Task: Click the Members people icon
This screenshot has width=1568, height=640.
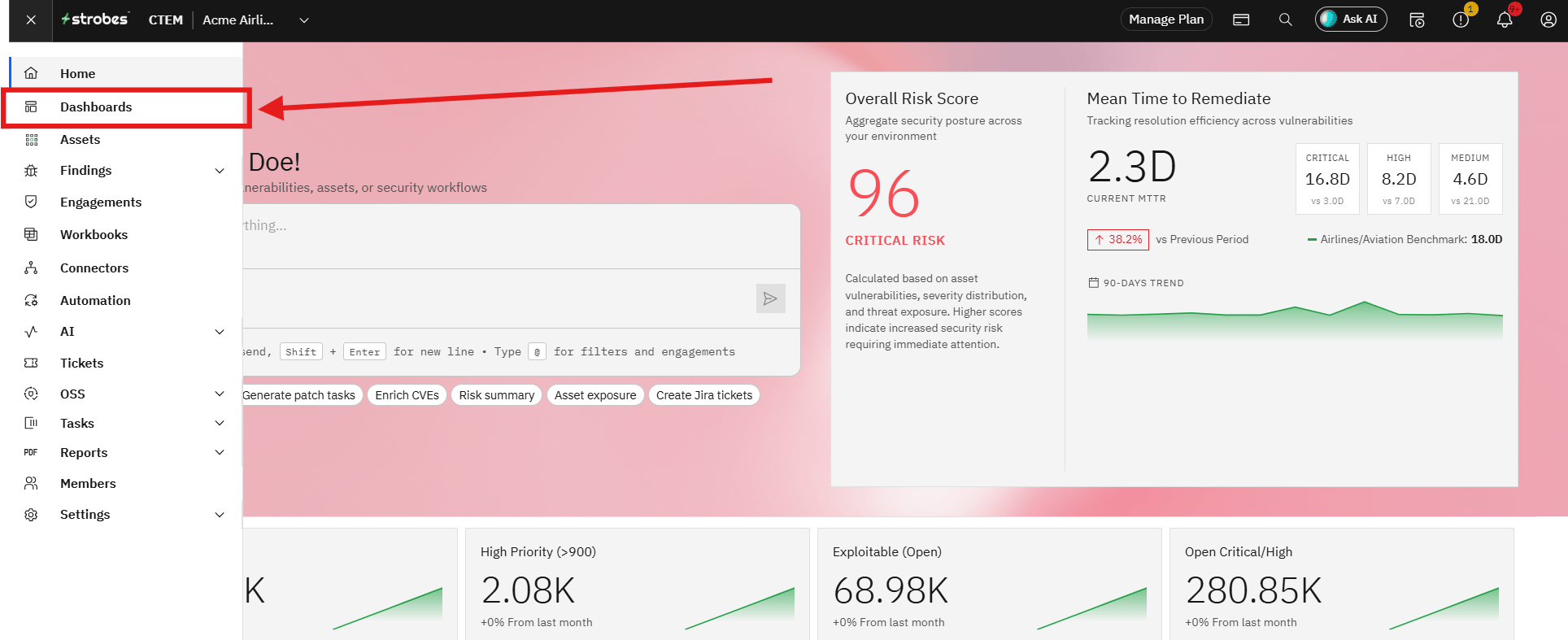Action: click(31, 483)
